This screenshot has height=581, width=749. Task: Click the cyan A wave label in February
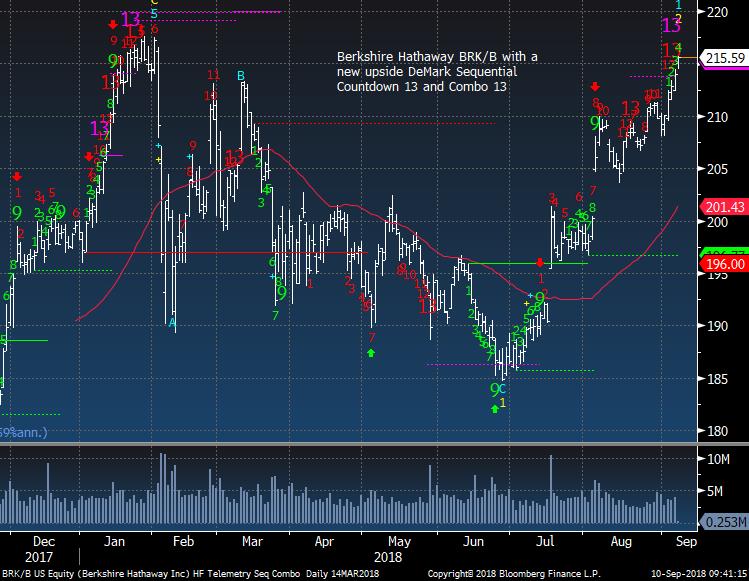pyautogui.click(x=172, y=323)
